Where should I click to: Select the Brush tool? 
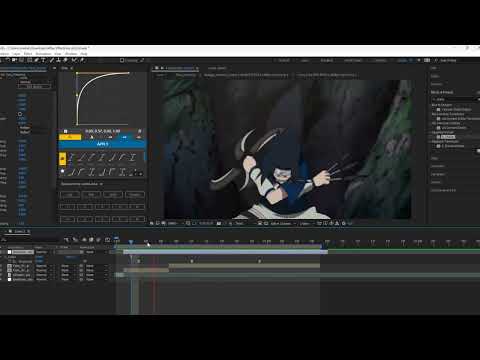click(51, 60)
